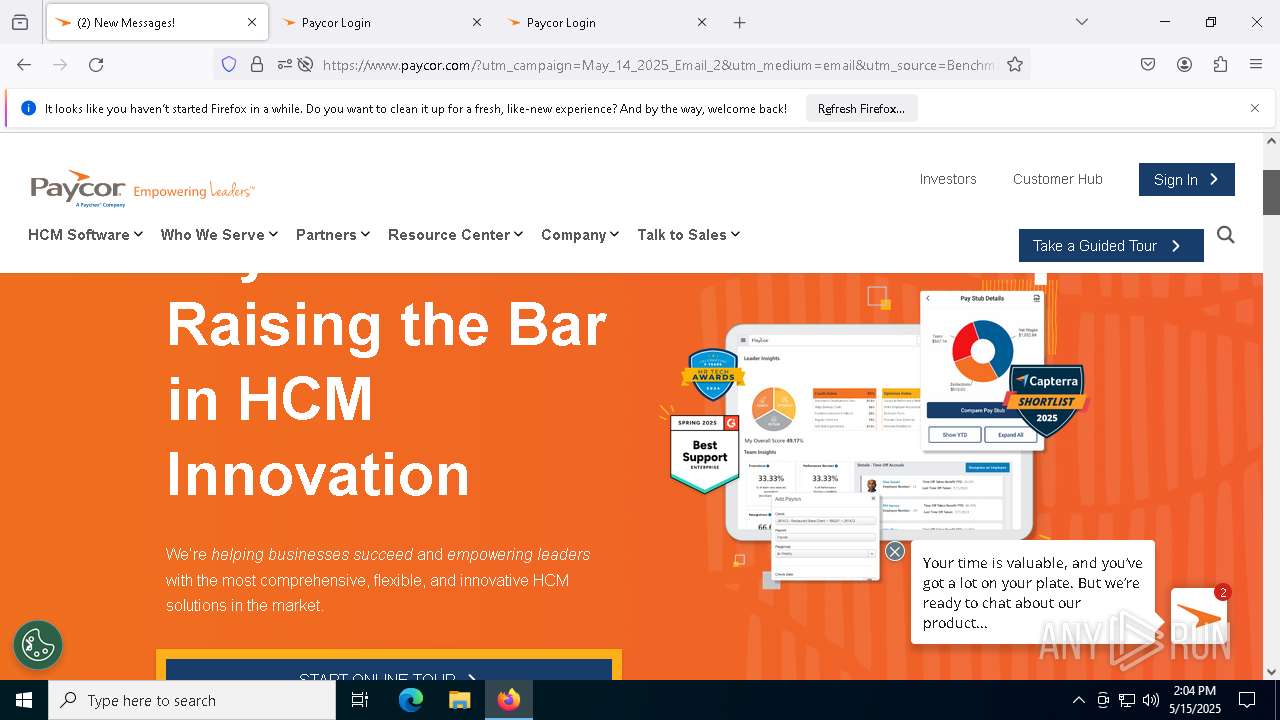Open File Explorer from taskbar
Screen dimensions: 1280x720
[x=459, y=700]
